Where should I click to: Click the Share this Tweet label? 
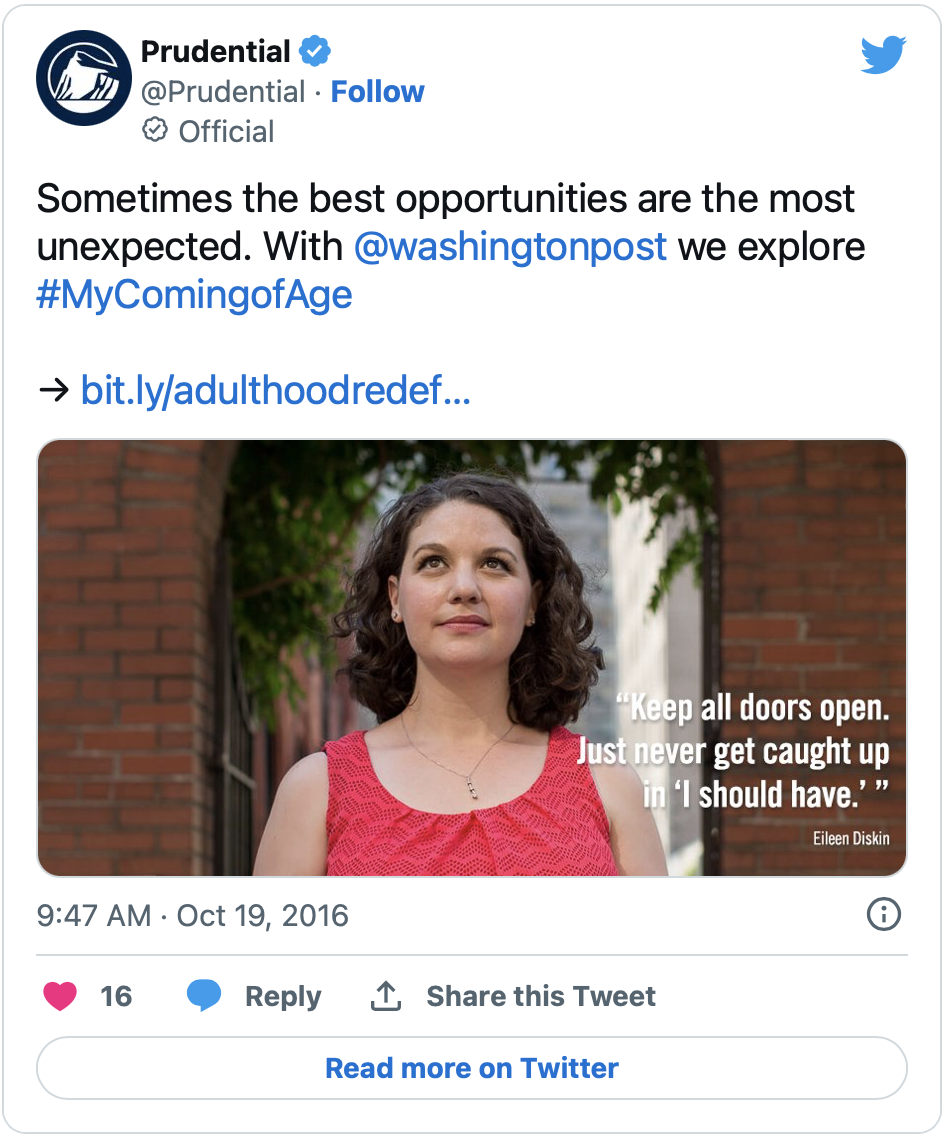click(x=541, y=996)
